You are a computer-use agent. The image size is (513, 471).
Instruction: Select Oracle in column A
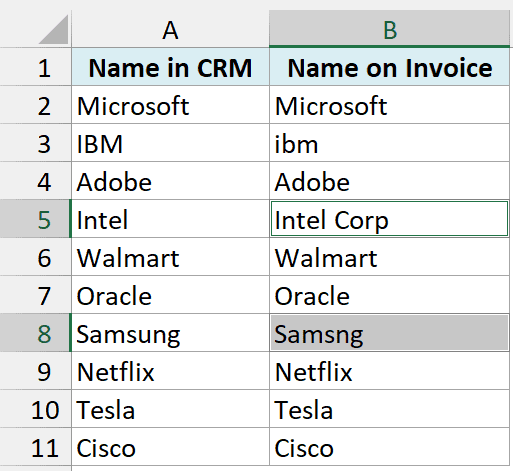click(x=170, y=295)
